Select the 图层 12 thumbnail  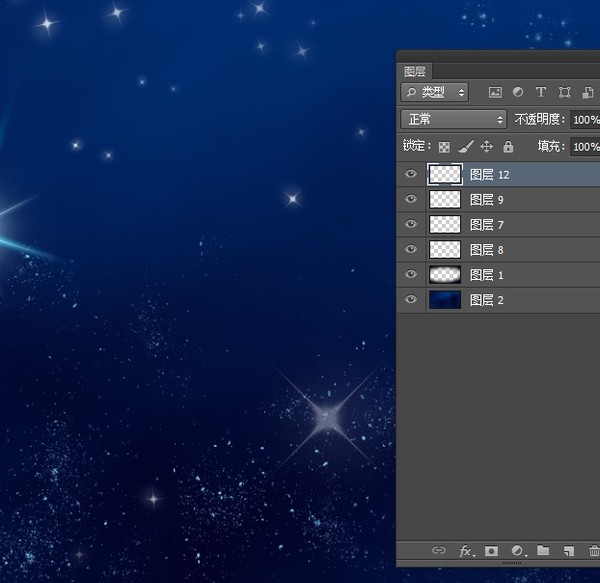click(445, 174)
